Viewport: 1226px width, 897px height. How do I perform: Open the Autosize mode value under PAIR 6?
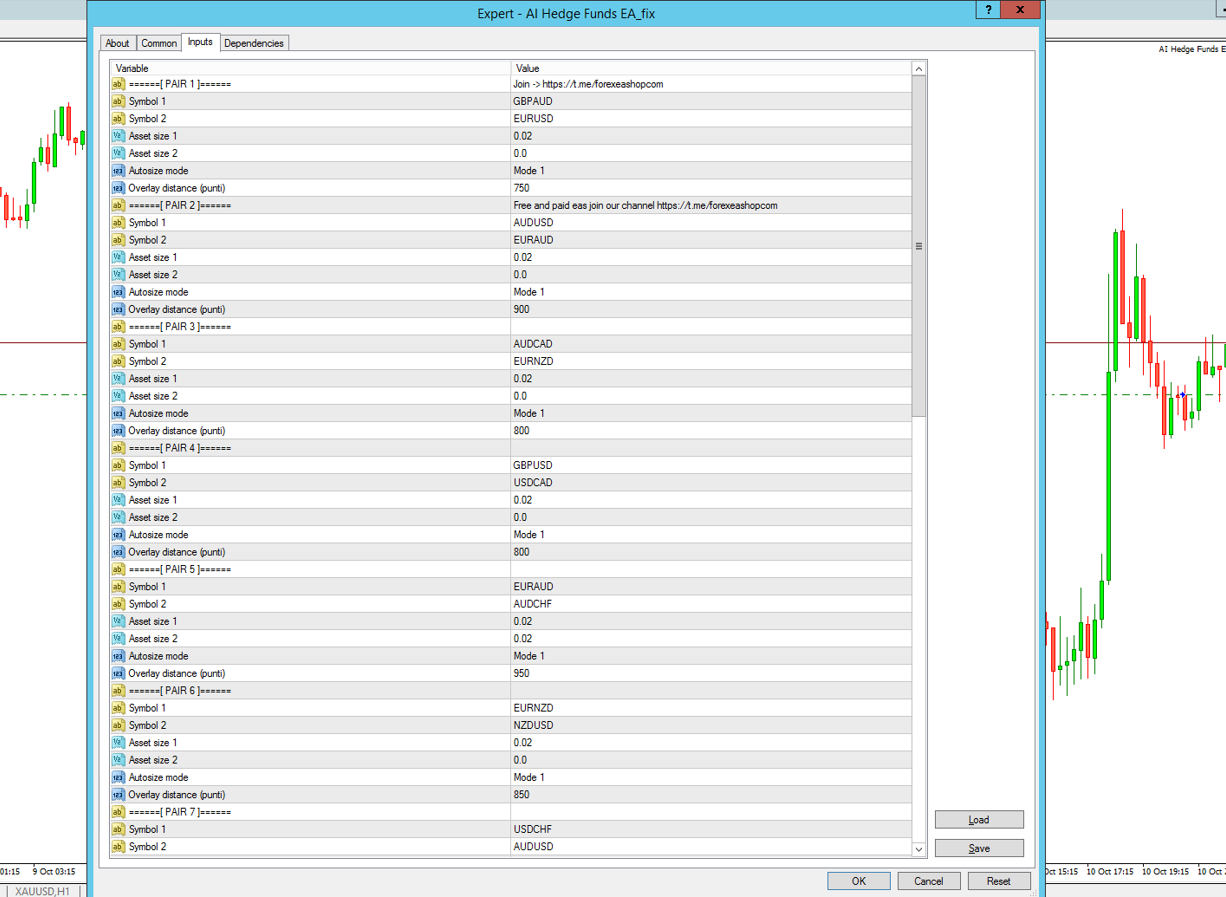point(710,778)
